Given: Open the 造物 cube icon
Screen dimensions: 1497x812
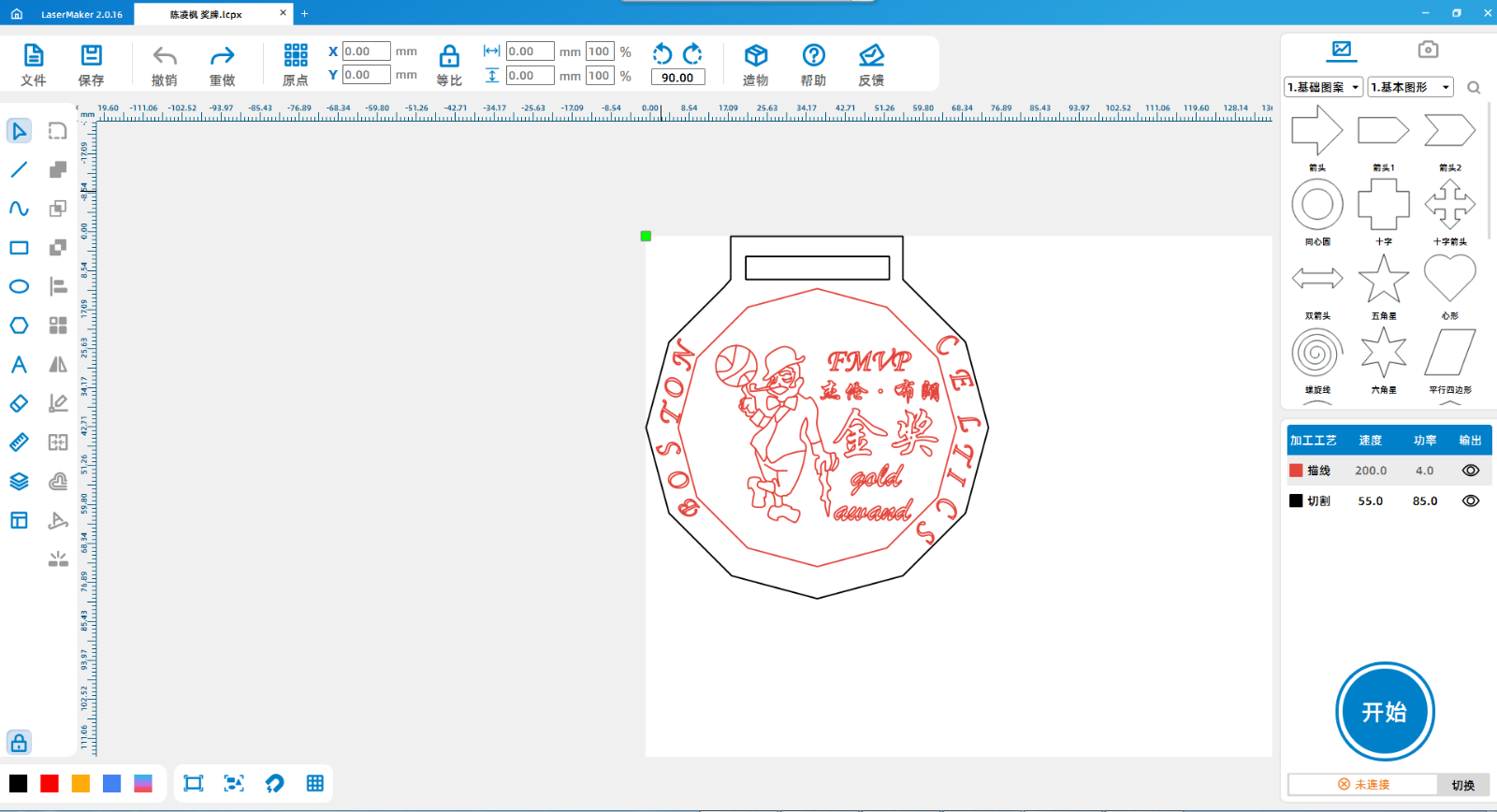Looking at the screenshot, I should (755, 56).
